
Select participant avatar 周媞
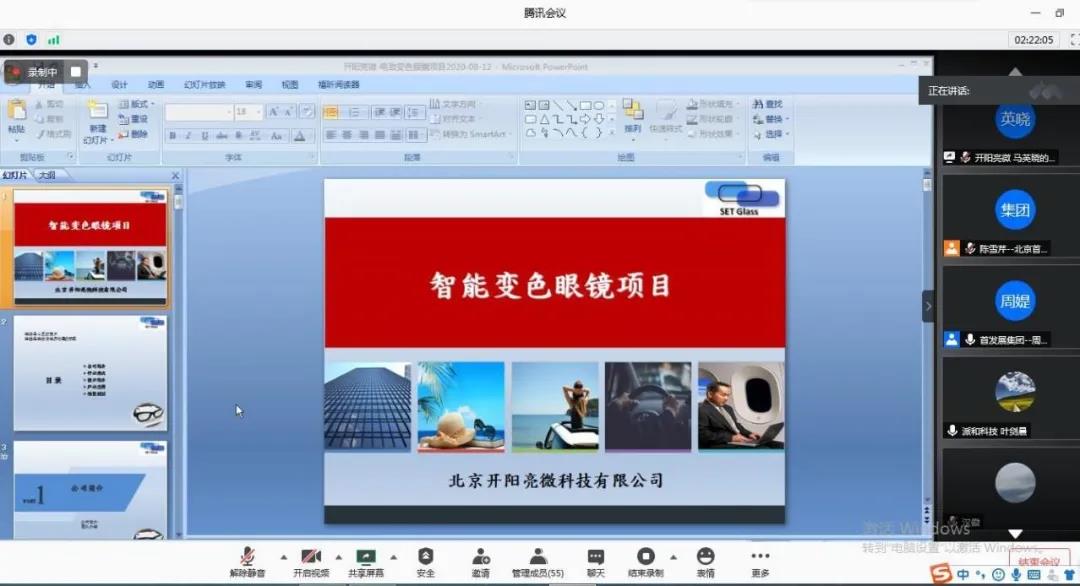pyautogui.click(x=1015, y=301)
